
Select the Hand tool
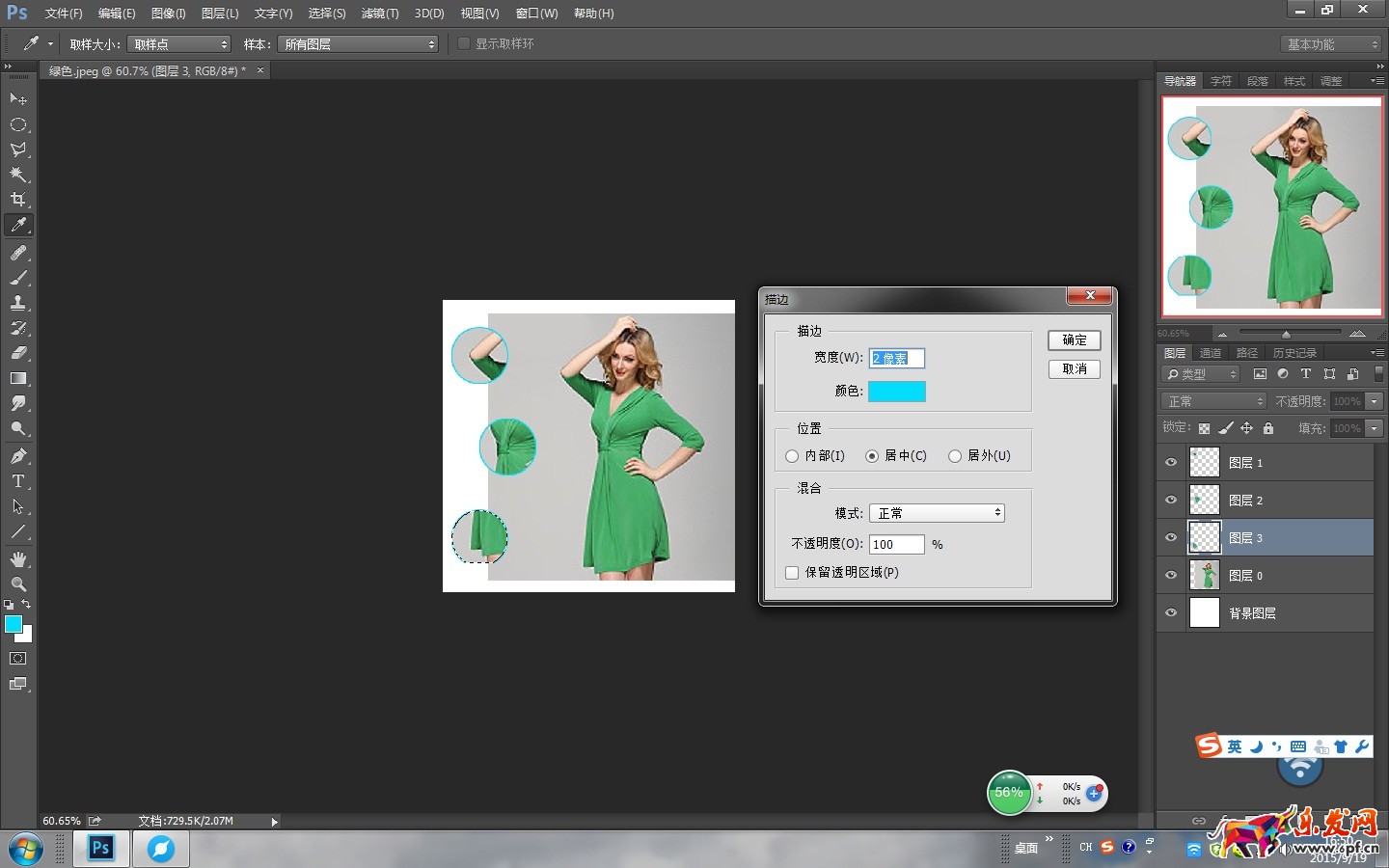18,559
